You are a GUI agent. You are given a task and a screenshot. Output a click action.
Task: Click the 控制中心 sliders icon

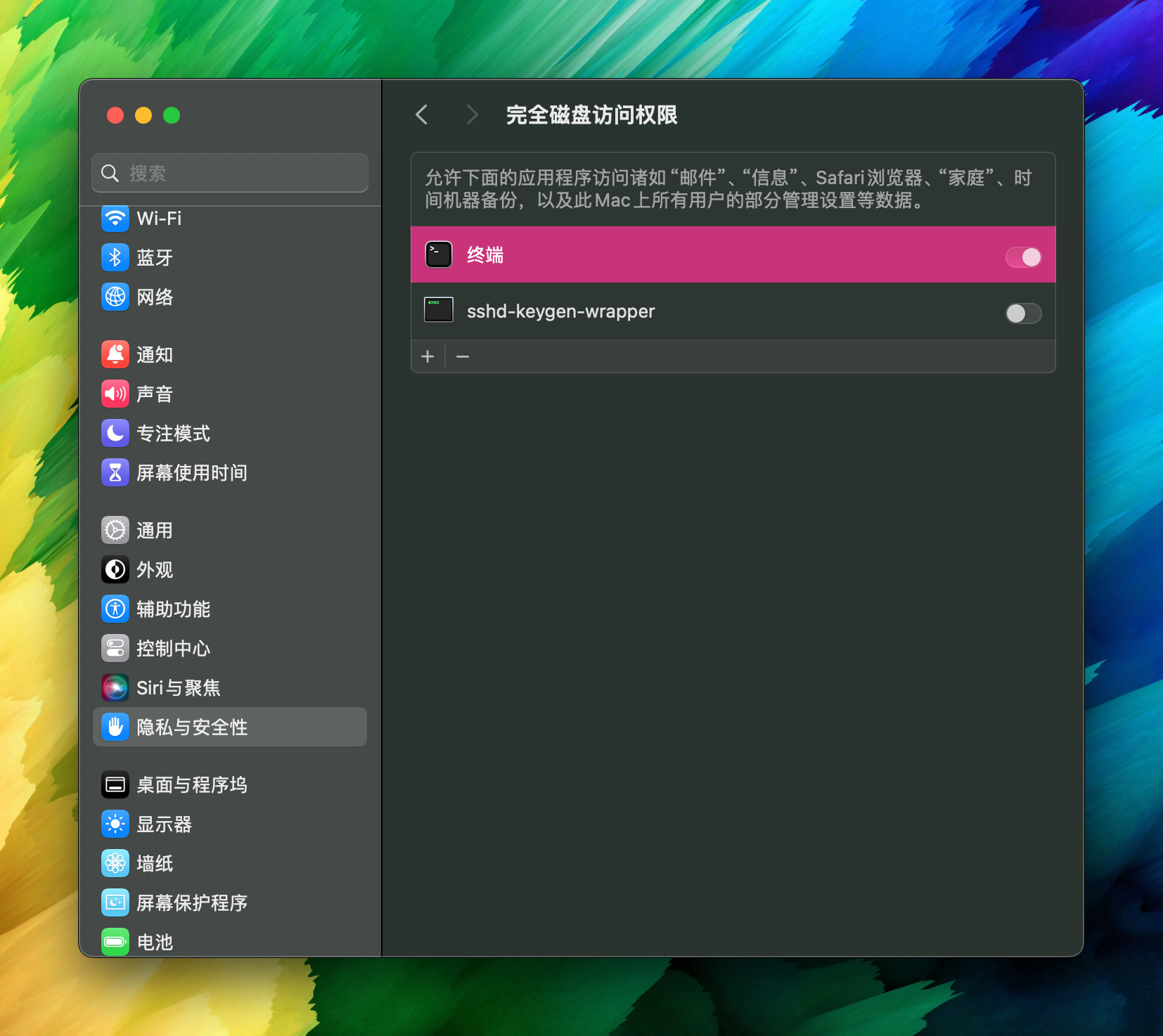pyautogui.click(x=115, y=648)
